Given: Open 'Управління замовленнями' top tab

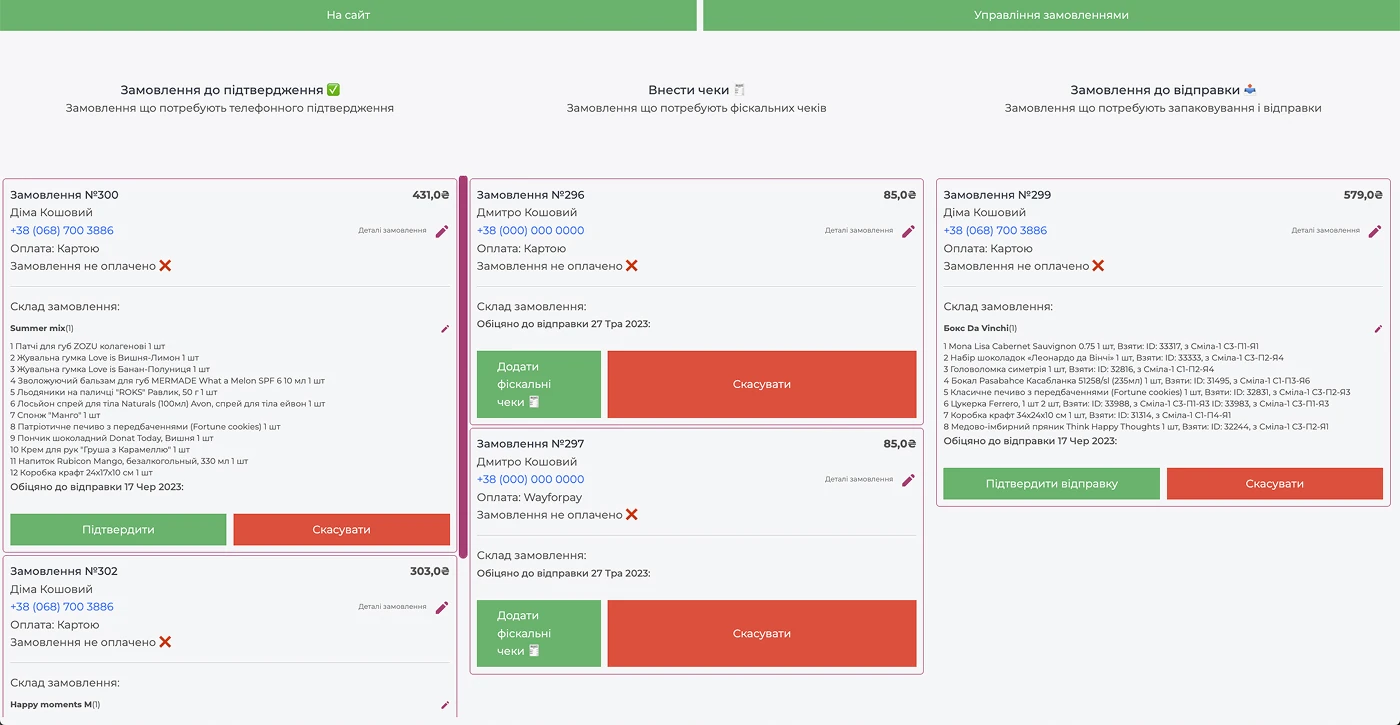Looking at the screenshot, I should click(x=1051, y=15).
